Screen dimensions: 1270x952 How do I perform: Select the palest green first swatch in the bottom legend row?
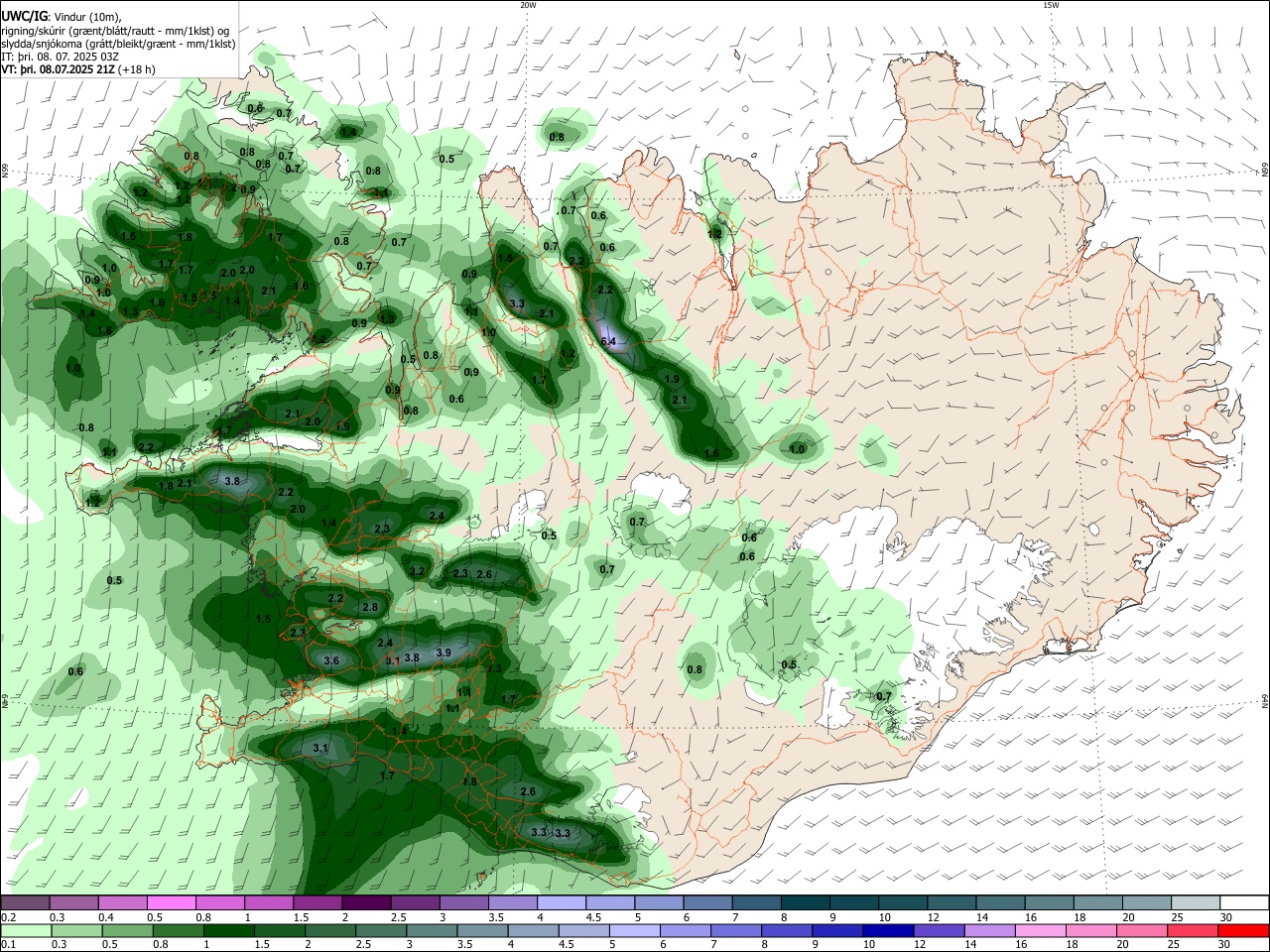26,931
